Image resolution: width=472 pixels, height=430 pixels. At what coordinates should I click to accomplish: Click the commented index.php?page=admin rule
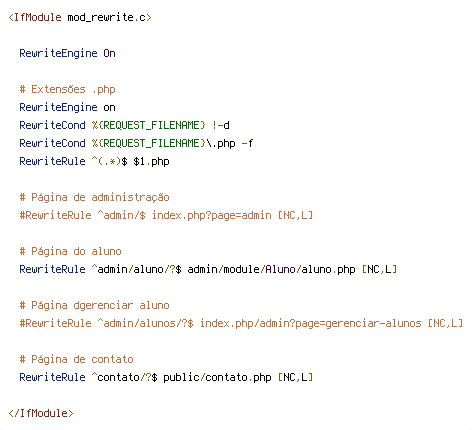(x=166, y=215)
